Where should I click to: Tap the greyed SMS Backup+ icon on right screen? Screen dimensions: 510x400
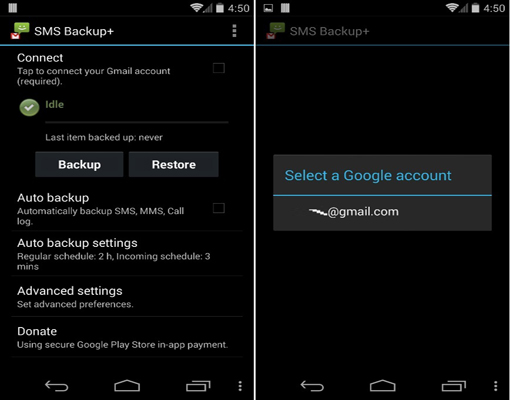pyautogui.click(x=275, y=31)
